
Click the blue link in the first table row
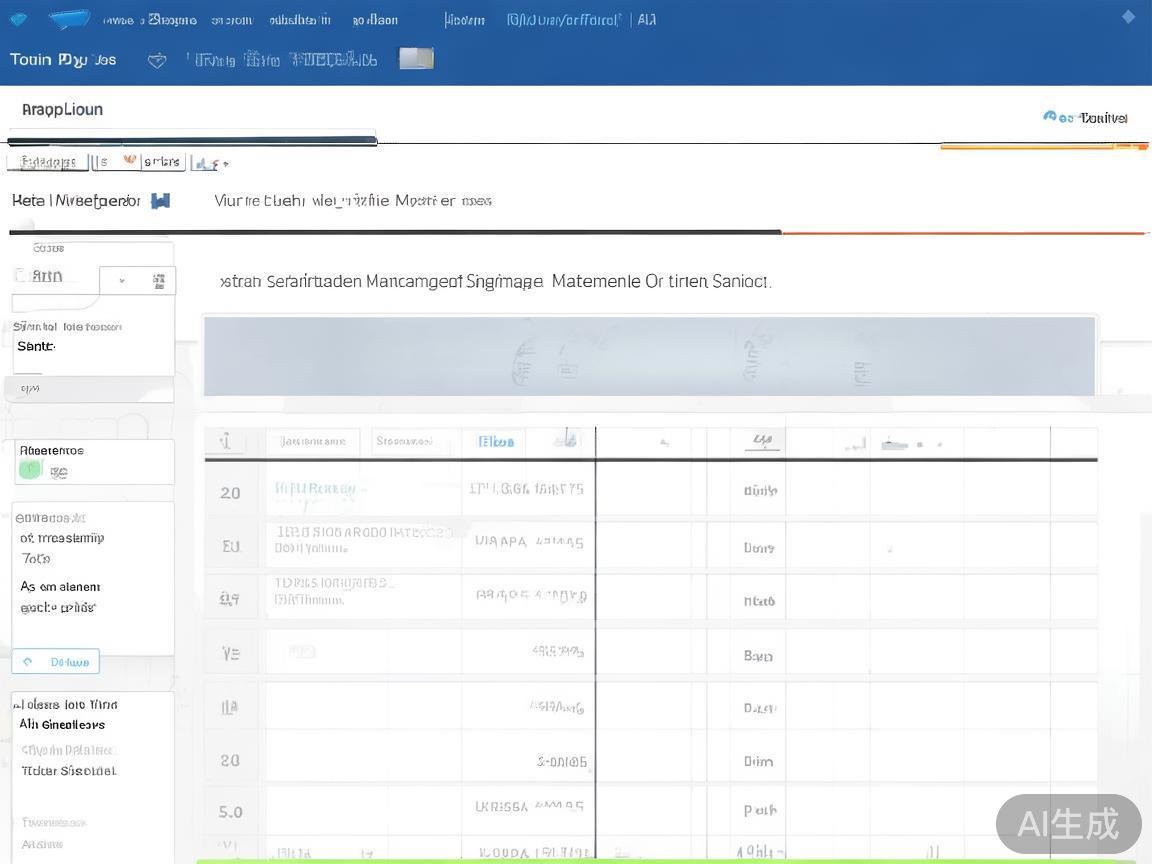pyautogui.click(x=315, y=489)
